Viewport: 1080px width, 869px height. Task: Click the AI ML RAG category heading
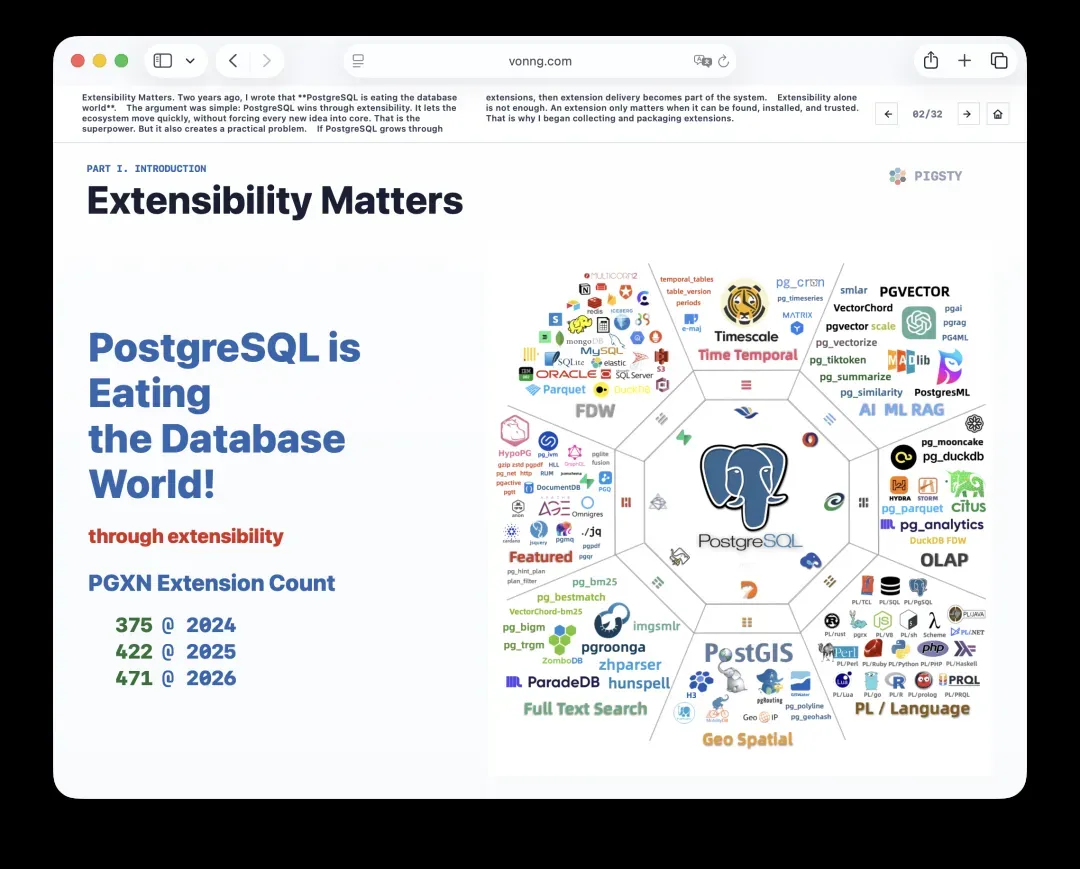tap(902, 410)
